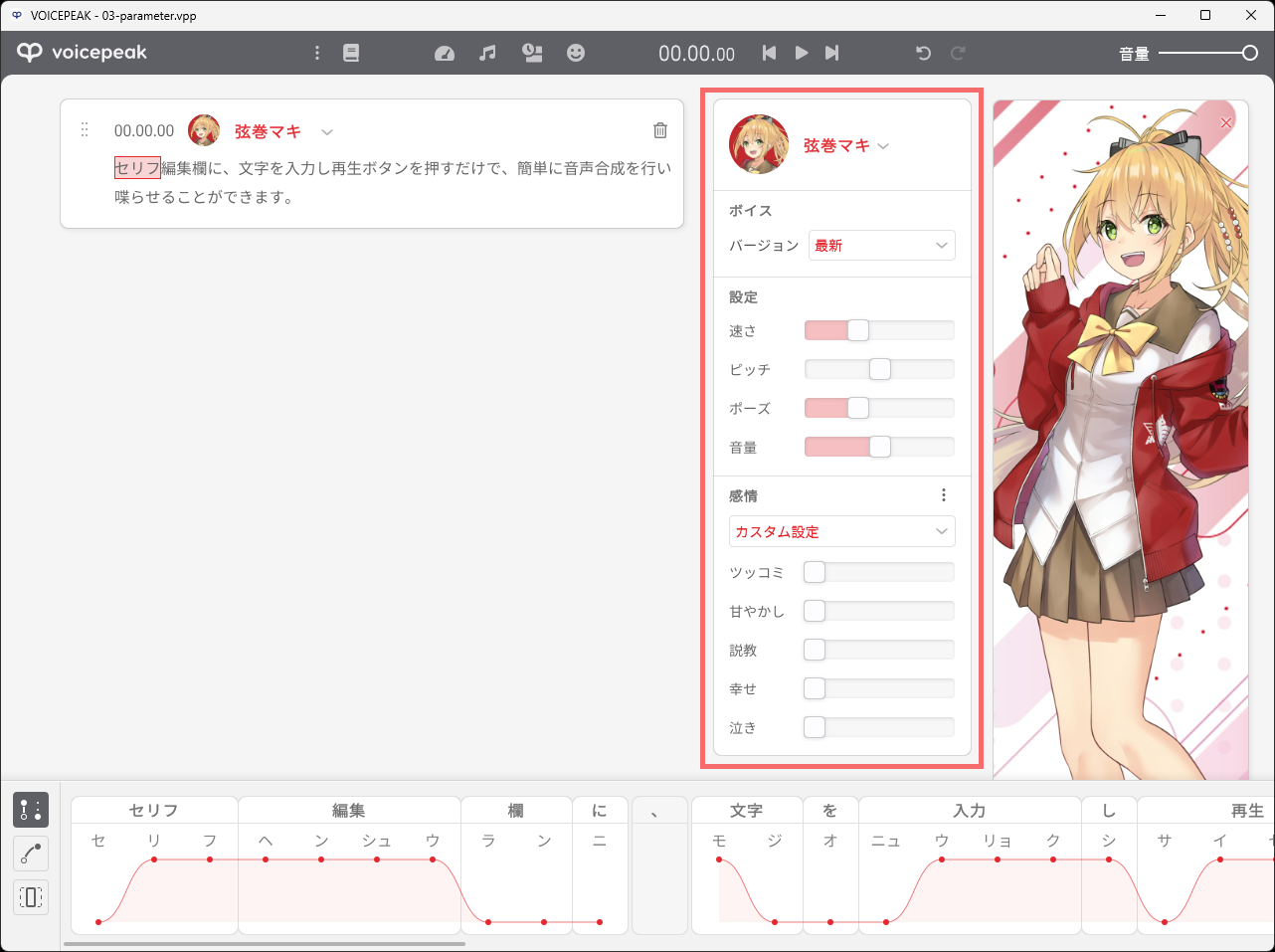
Task: Click the を particle segment header
Action: pyautogui.click(x=830, y=810)
